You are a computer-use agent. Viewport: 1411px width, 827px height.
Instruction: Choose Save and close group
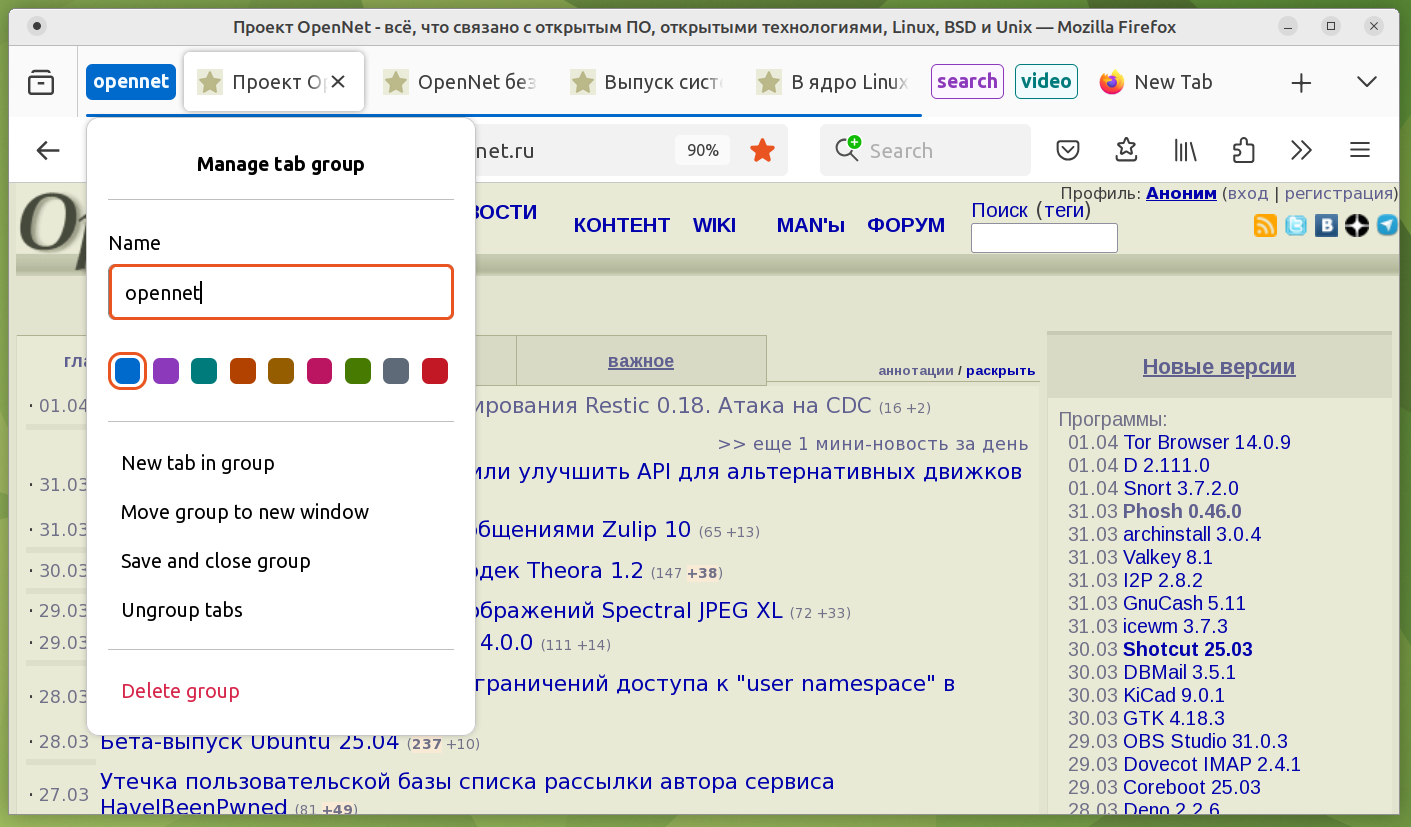coord(216,561)
